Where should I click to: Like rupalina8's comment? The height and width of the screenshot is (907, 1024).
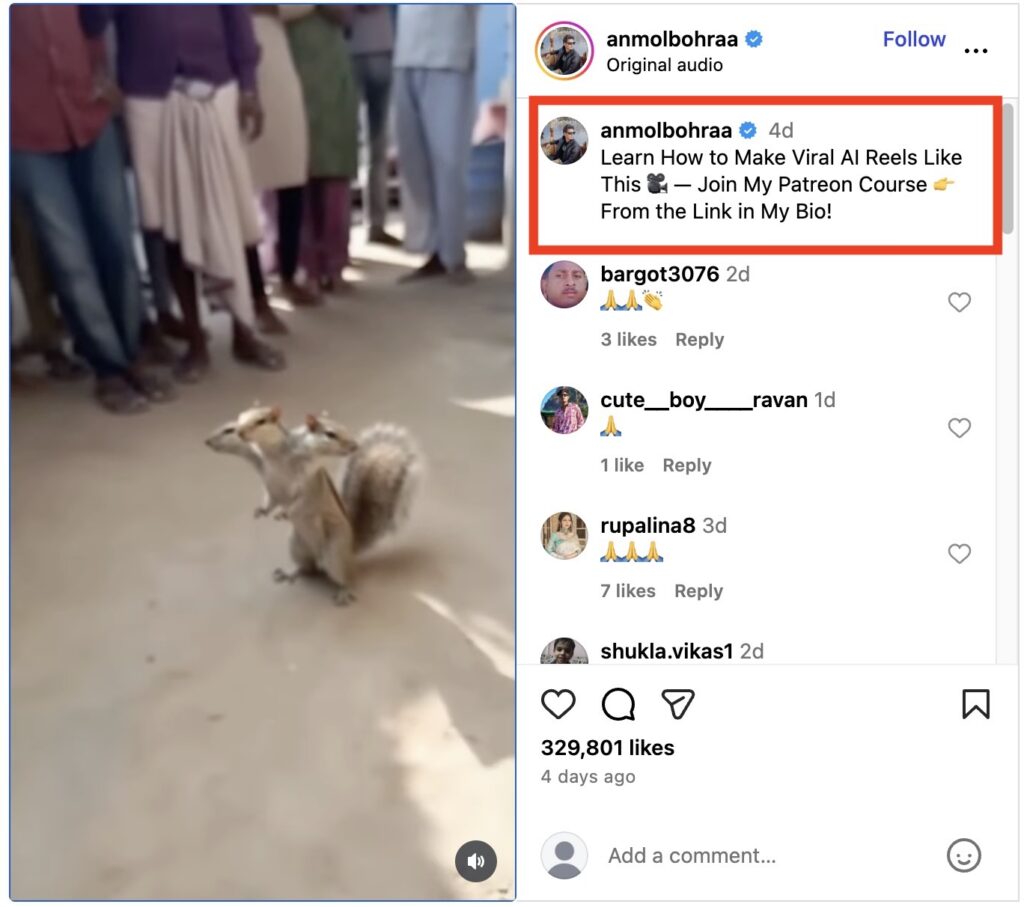pyautogui.click(x=959, y=553)
